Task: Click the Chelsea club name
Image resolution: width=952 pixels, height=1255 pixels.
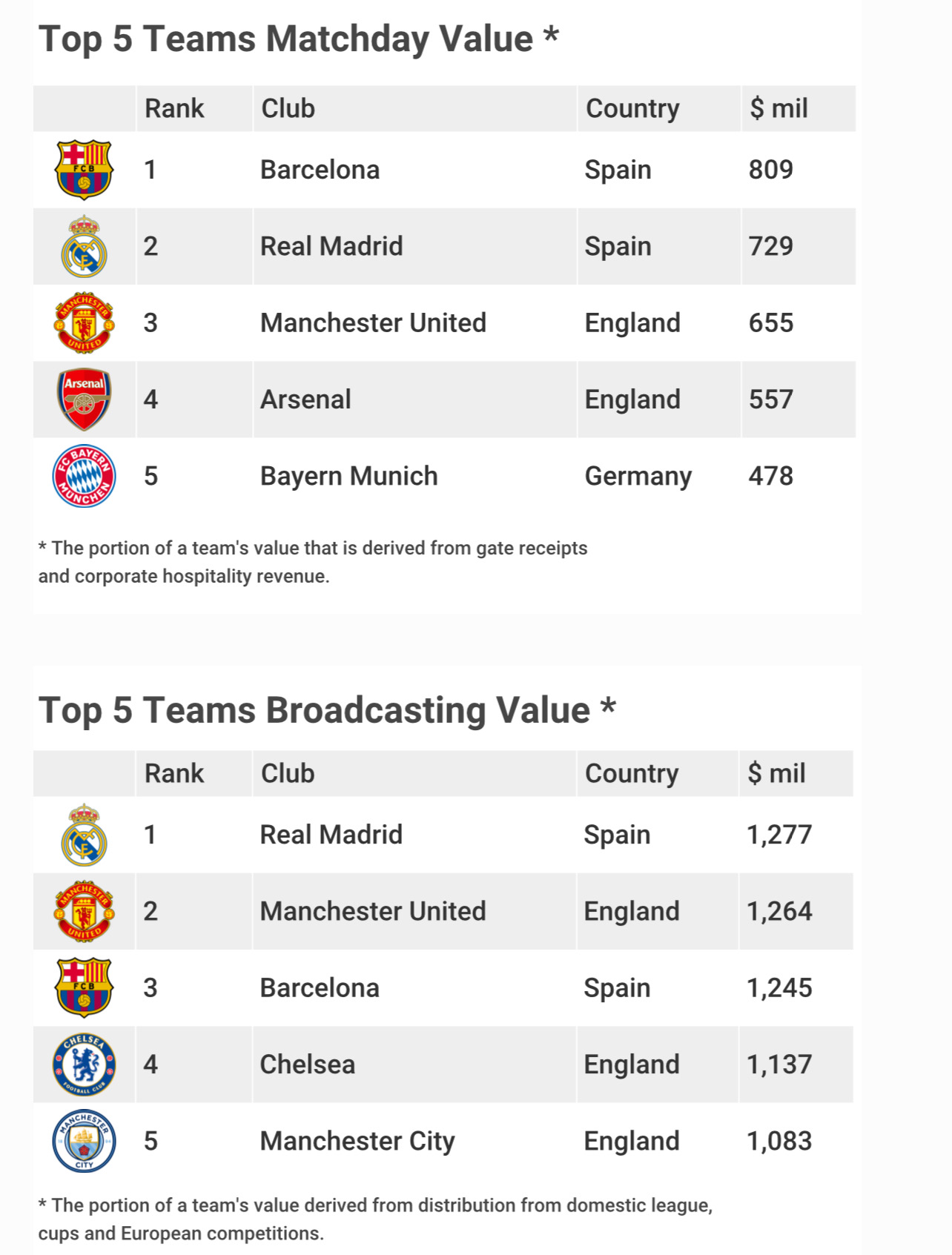Action: 307,1064
